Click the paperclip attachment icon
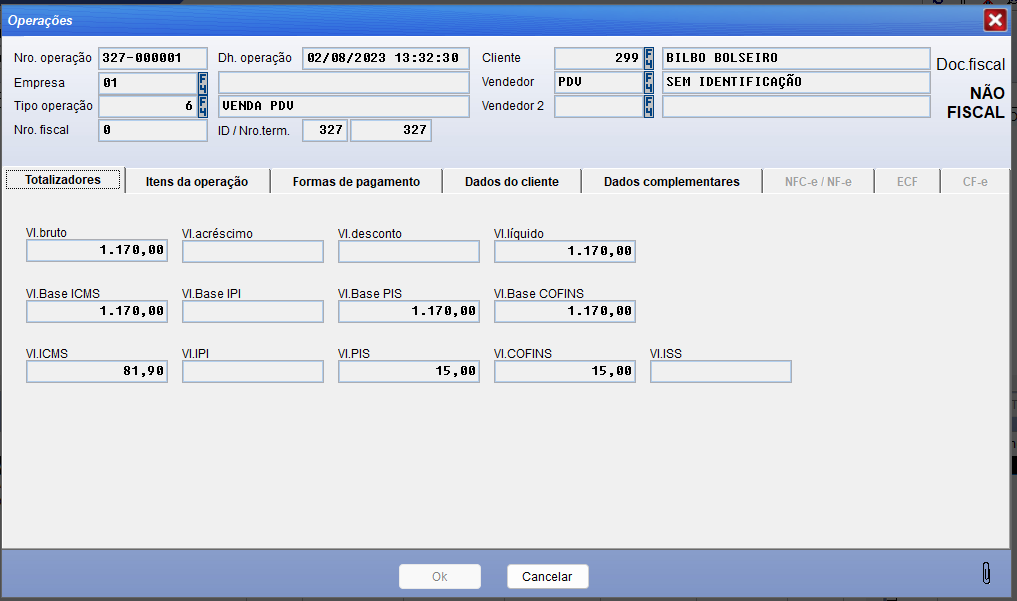The image size is (1017, 601). (x=986, y=573)
